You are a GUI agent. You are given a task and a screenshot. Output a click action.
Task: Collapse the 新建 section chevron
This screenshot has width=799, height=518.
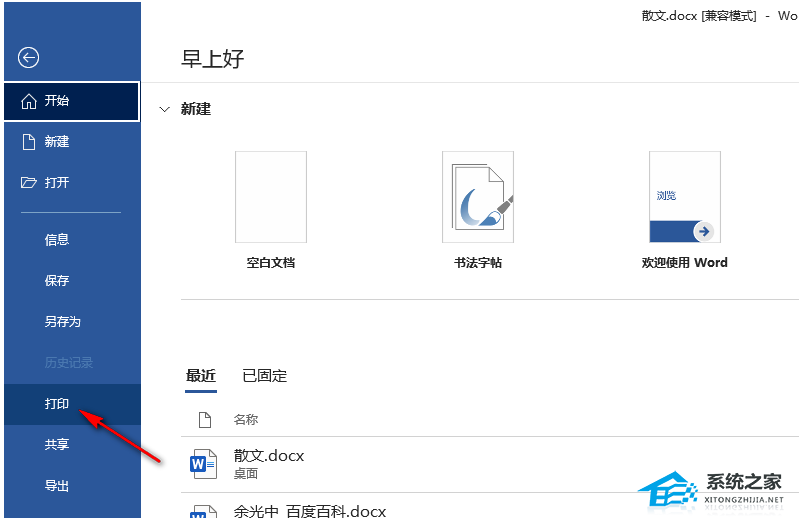point(165,109)
